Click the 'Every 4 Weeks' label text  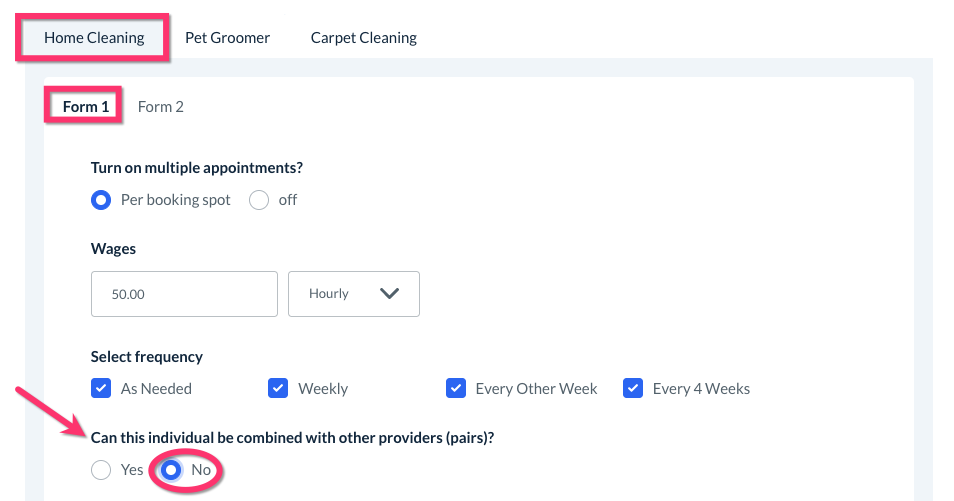point(701,388)
